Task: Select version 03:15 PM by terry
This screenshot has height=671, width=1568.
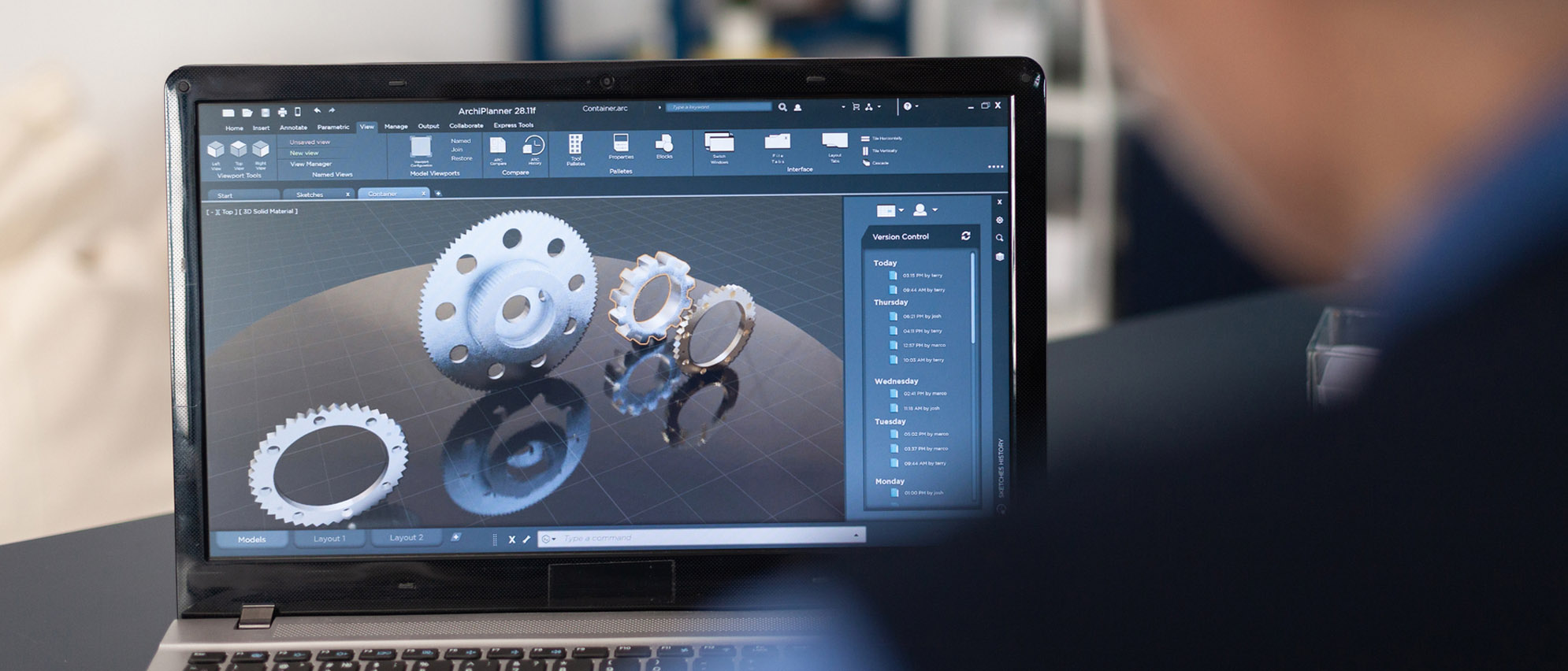Action: (x=916, y=276)
